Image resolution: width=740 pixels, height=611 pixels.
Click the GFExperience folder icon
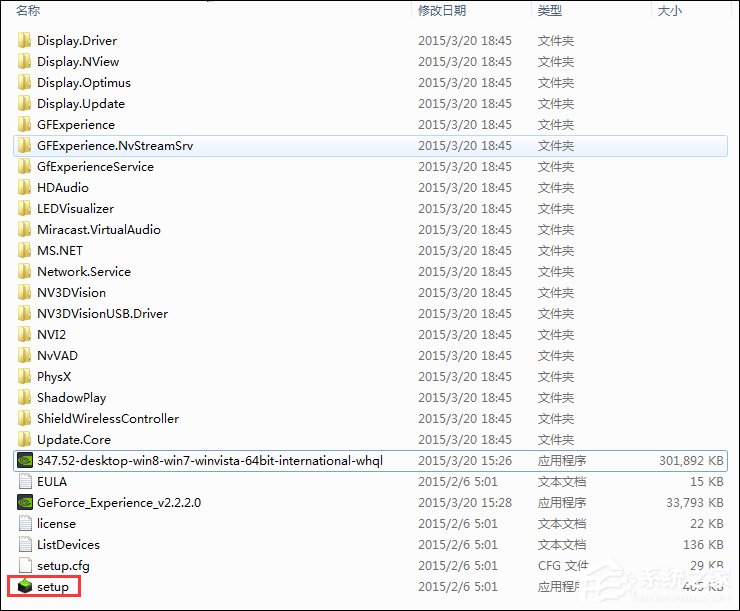pos(25,125)
